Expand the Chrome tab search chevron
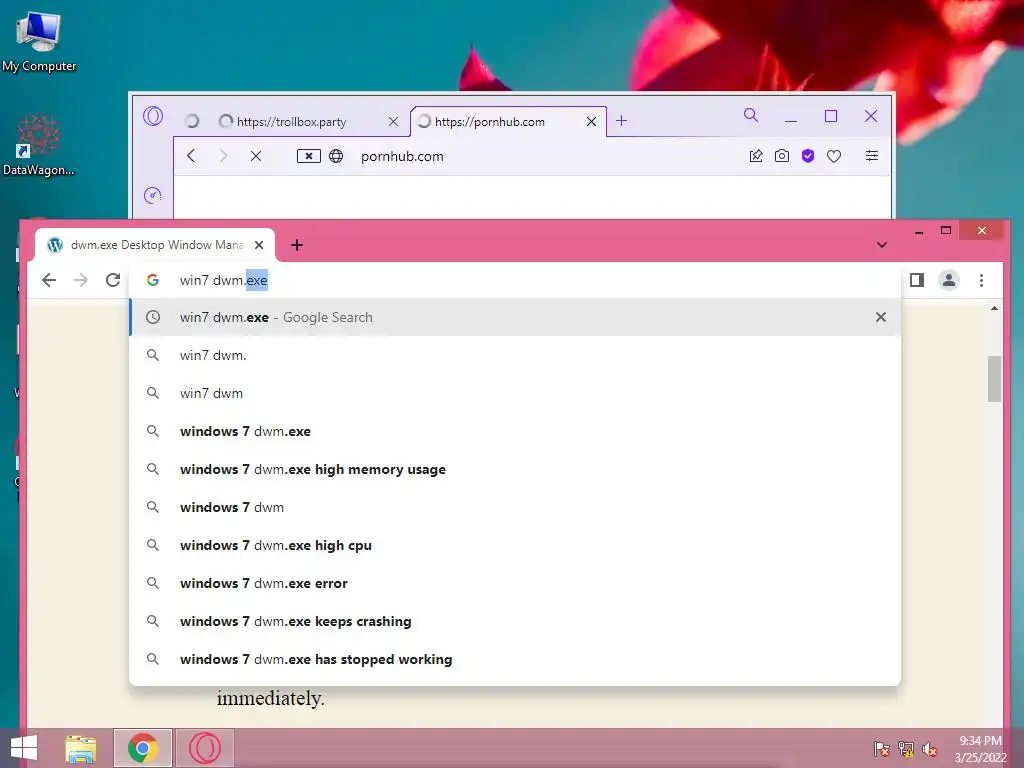The height and width of the screenshot is (768, 1024). click(882, 245)
